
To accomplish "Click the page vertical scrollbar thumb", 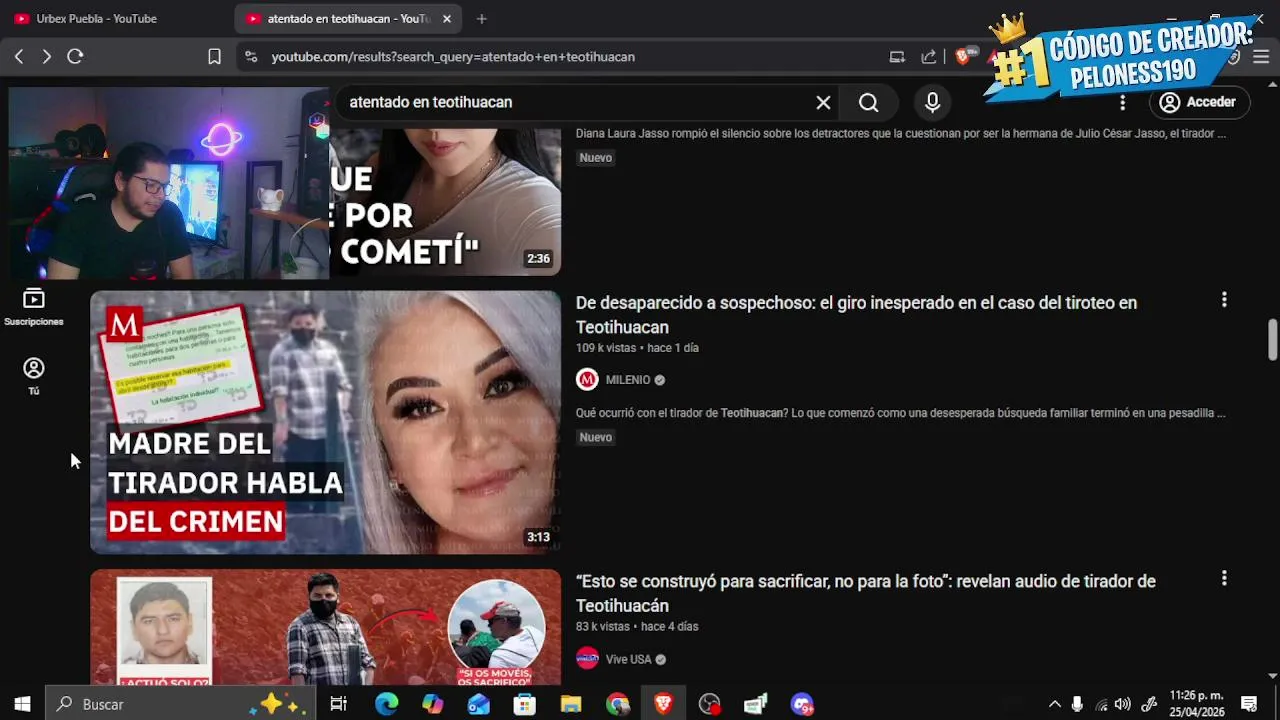I will tap(1272, 340).
